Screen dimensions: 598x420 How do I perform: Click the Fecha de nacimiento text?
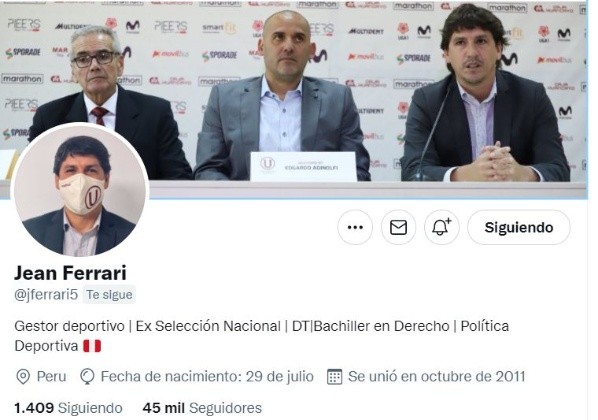coord(207,377)
